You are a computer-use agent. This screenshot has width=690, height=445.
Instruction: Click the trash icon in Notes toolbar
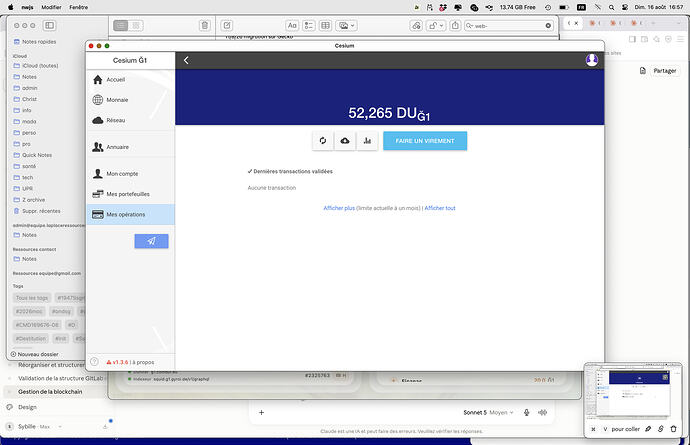[x=205, y=26]
